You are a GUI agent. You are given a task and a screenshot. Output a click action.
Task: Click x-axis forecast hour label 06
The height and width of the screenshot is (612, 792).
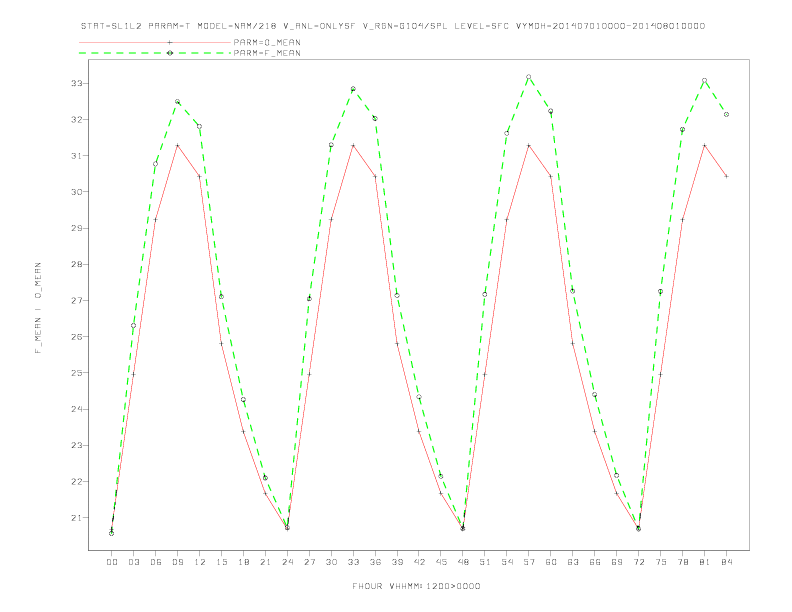[x=156, y=562]
